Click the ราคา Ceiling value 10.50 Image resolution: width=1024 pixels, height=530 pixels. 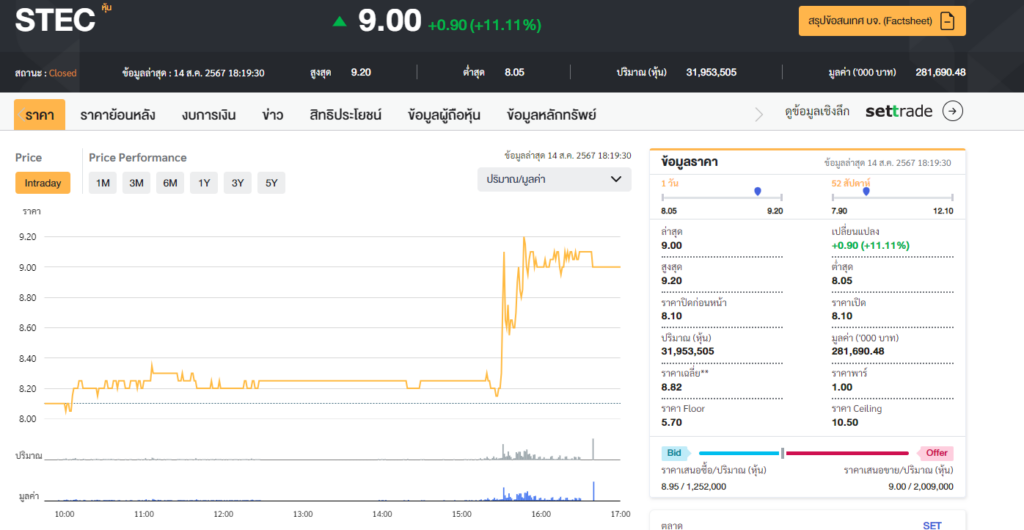coord(845,422)
